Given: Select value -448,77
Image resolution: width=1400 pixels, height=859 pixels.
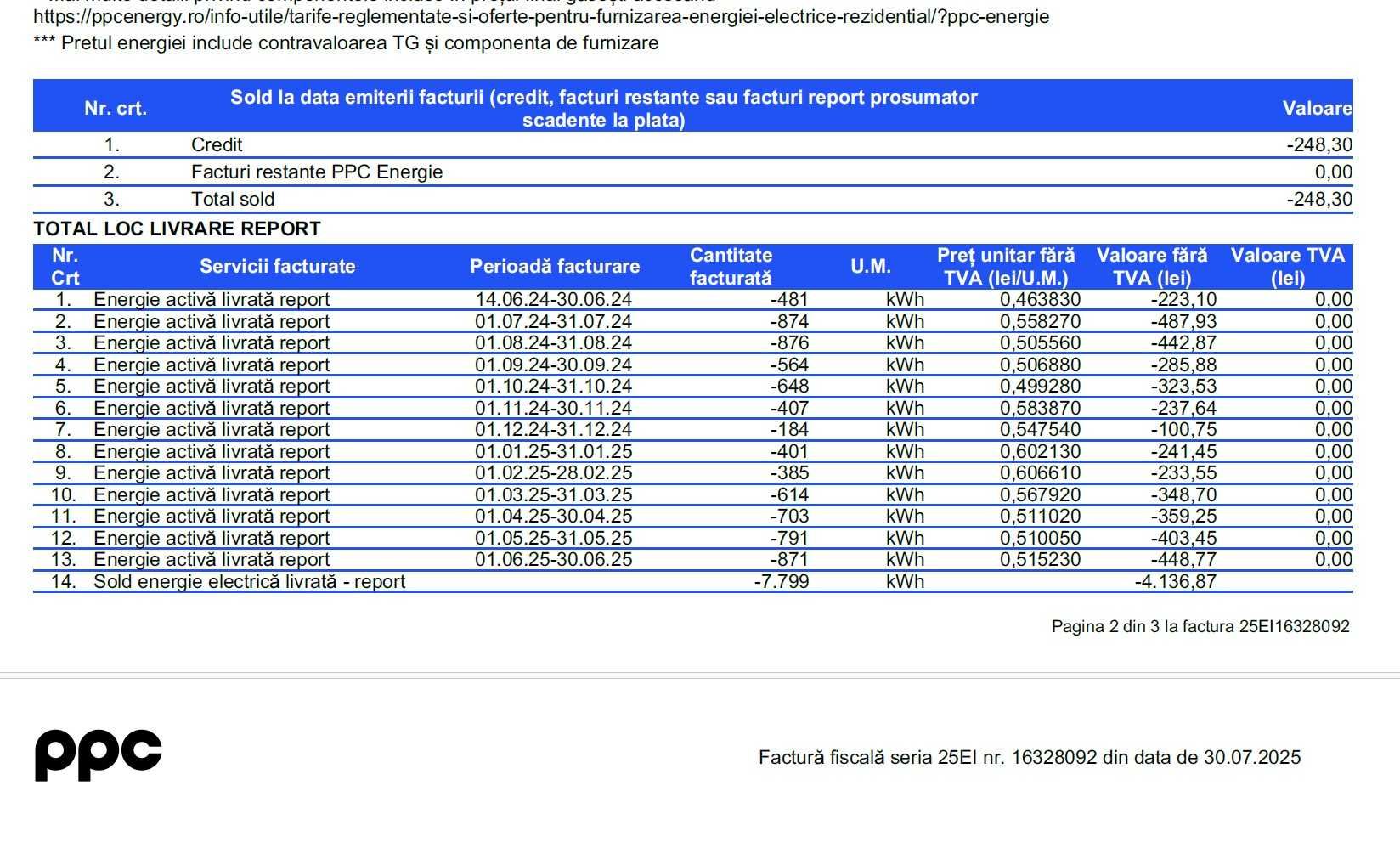Looking at the screenshot, I should point(1184,560).
